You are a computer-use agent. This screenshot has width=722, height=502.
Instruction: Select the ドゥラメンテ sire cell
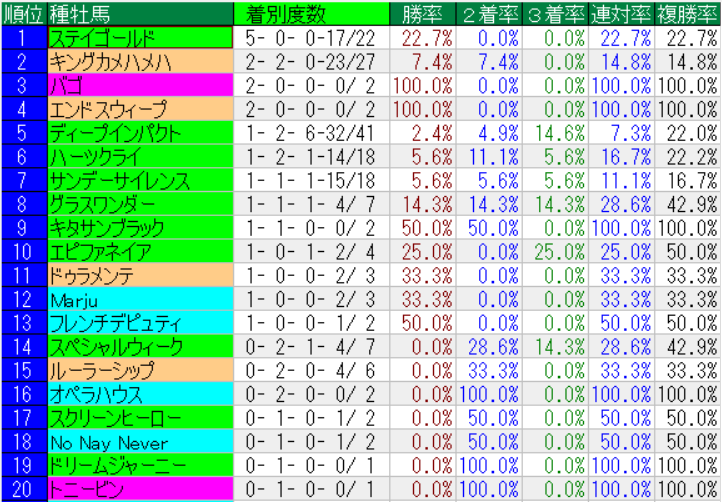tap(140, 275)
